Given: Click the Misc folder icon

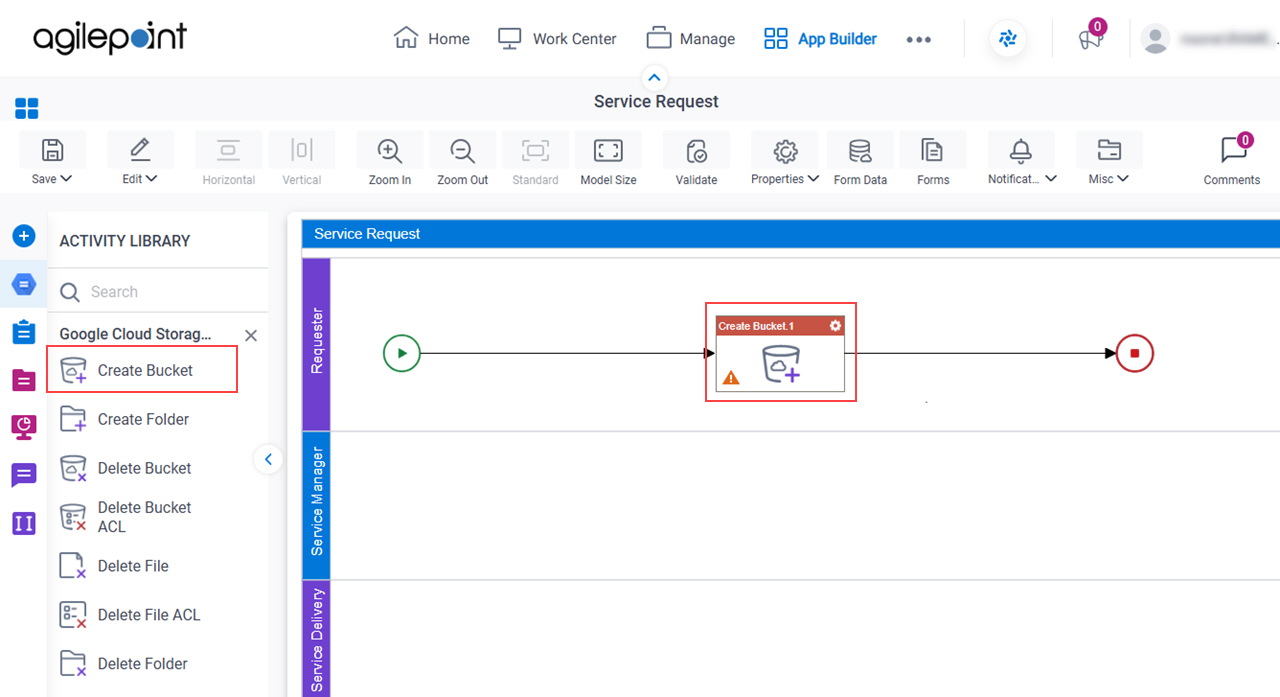Looking at the screenshot, I should pyautogui.click(x=1108, y=150).
